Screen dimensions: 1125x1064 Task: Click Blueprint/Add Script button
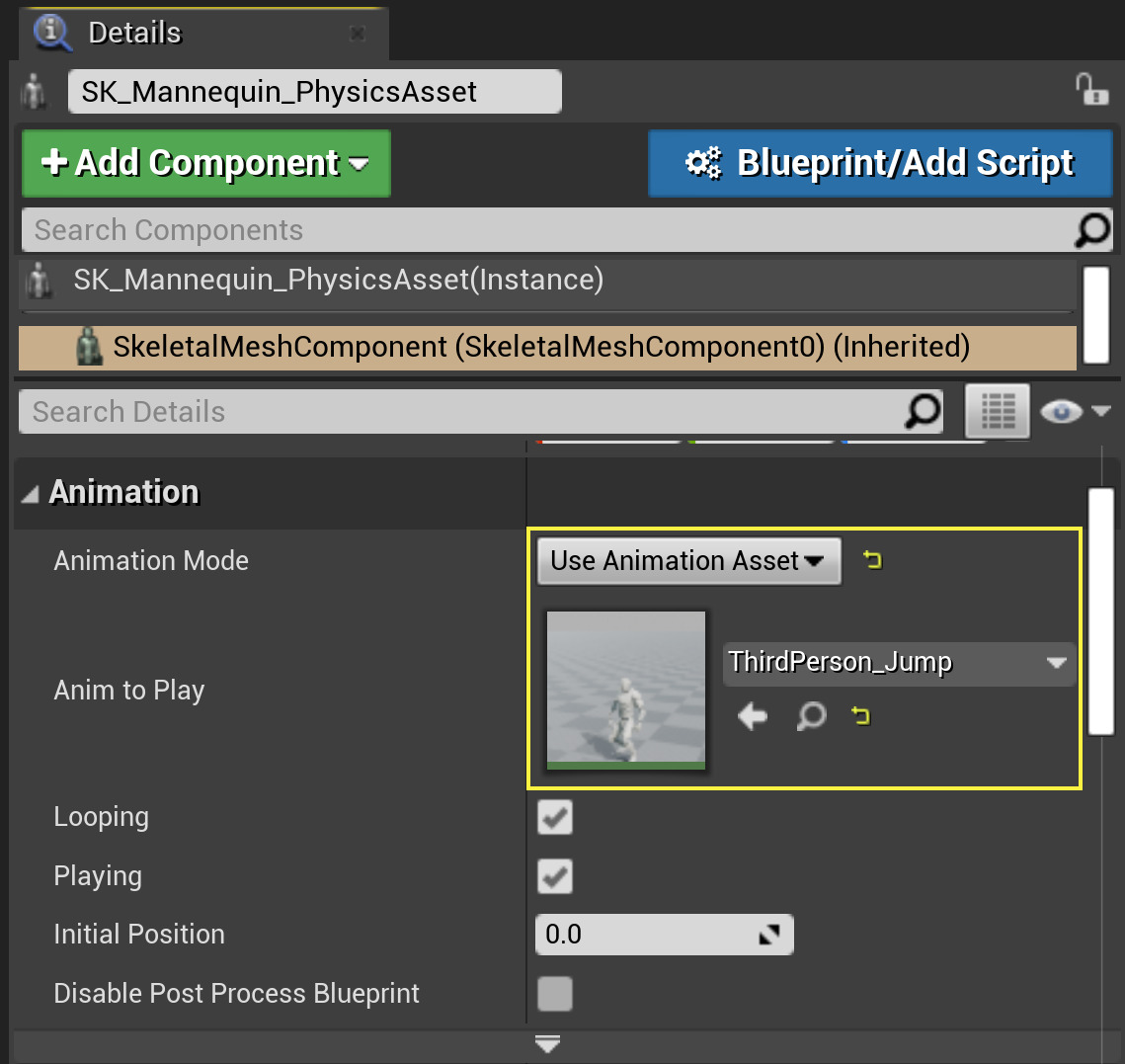[x=880, y=163]
